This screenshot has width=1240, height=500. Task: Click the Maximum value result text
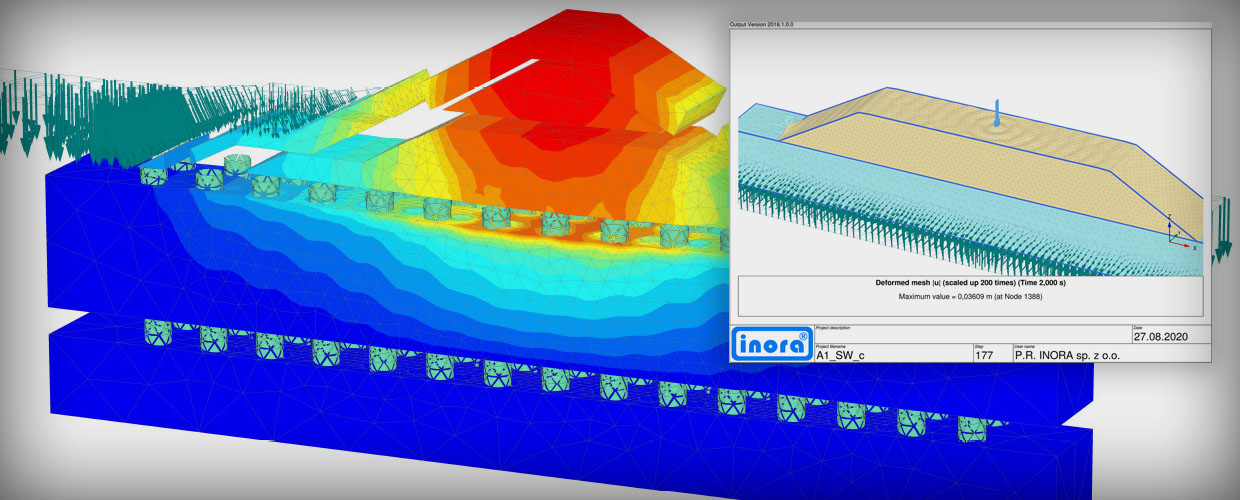970,297
